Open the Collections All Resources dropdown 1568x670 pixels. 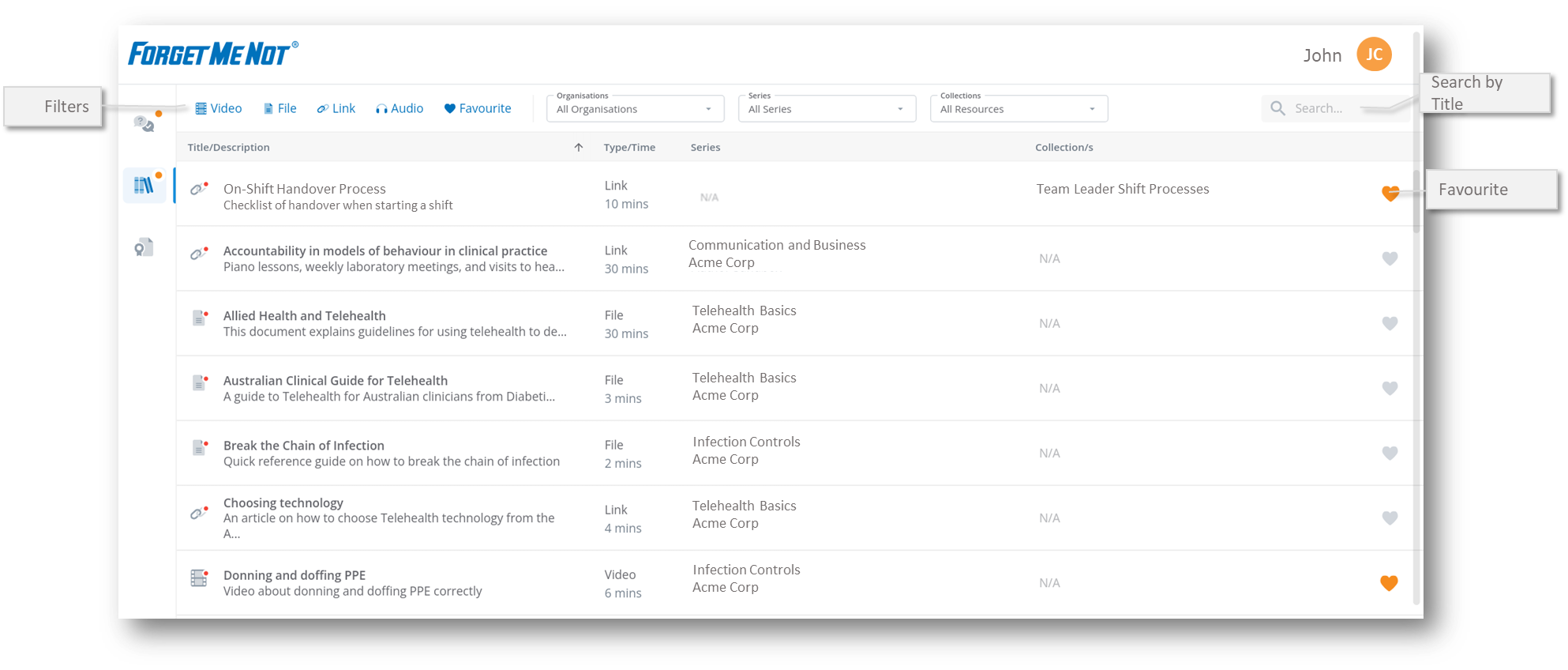pyautogui.click(x=1018, y=109)
